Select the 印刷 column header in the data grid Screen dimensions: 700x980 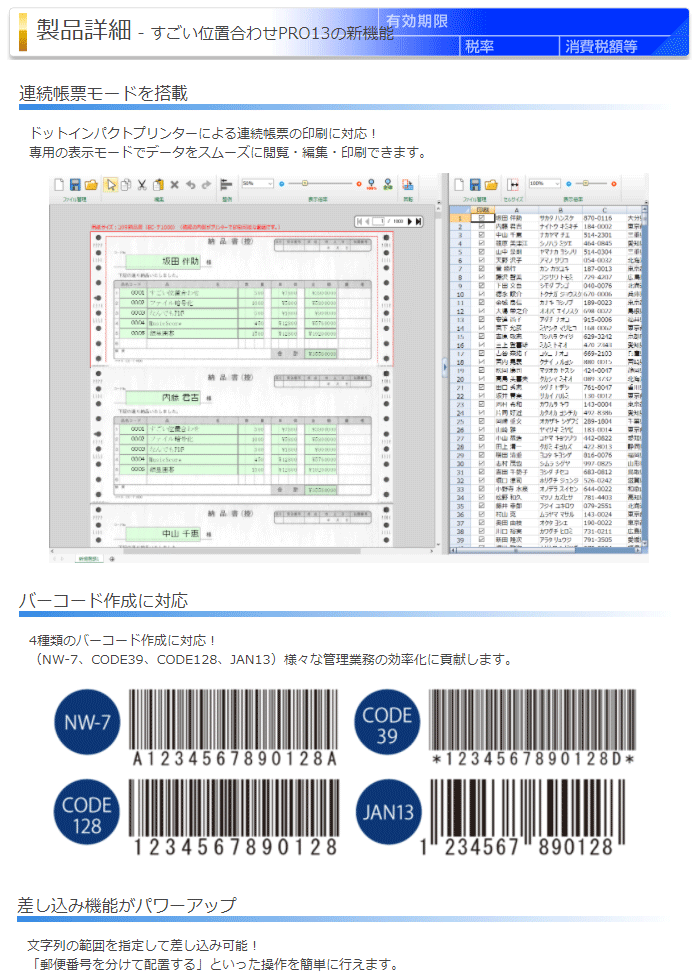(482, 211)
